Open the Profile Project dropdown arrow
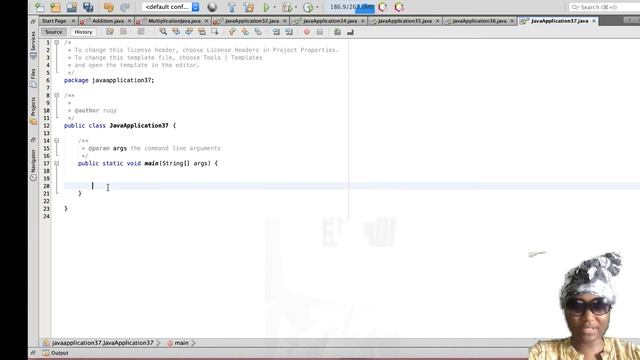This screenshot has height=360, width=640. pos(317,7)
